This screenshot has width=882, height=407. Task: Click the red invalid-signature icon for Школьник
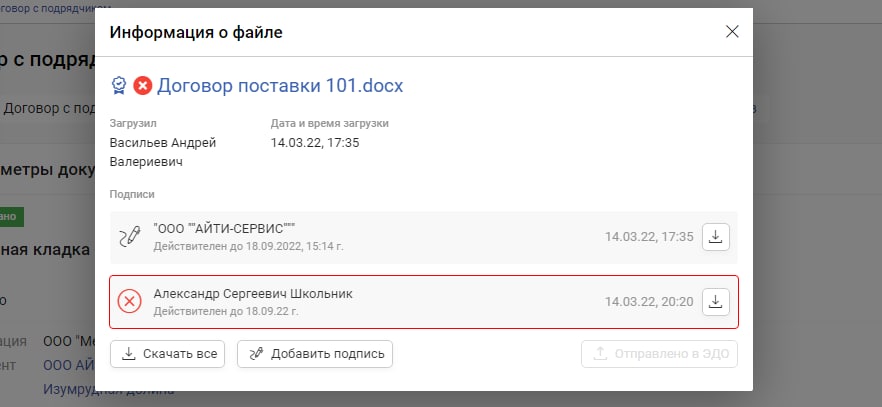tap(130, 301)
